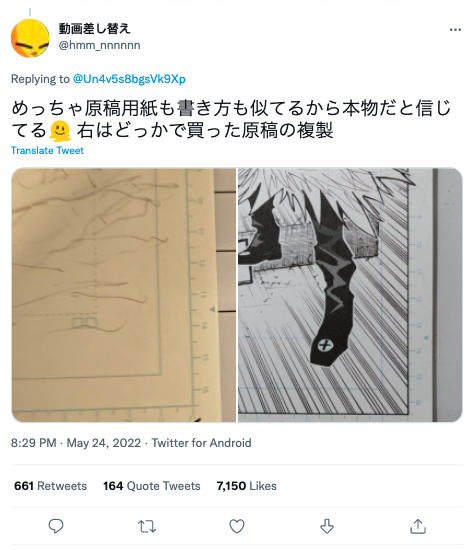Open the share upload icon
The width and height of the screenshot is (475, 550).
[418, 526]
